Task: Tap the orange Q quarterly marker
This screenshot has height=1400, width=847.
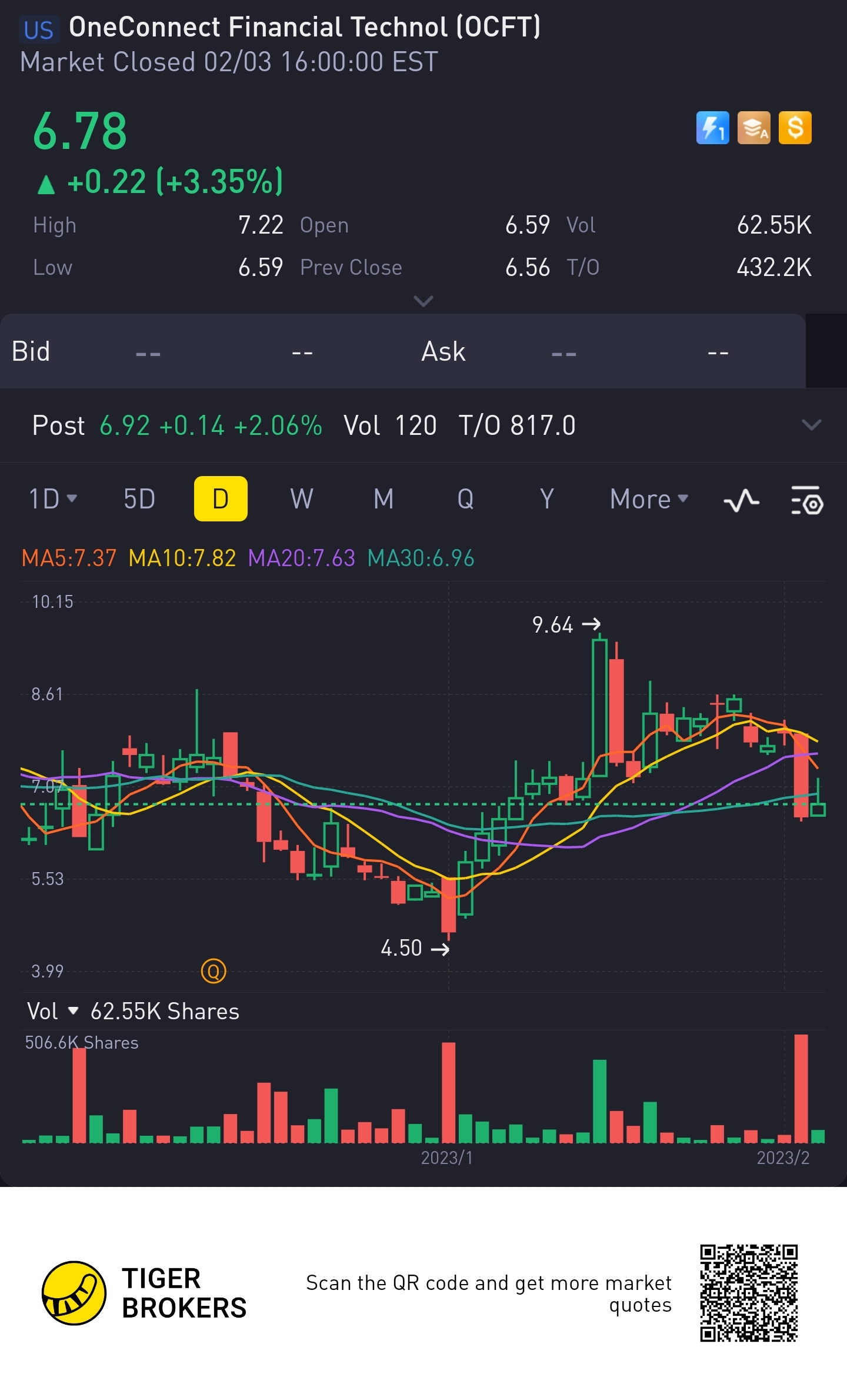Action: tap(214, 971)
